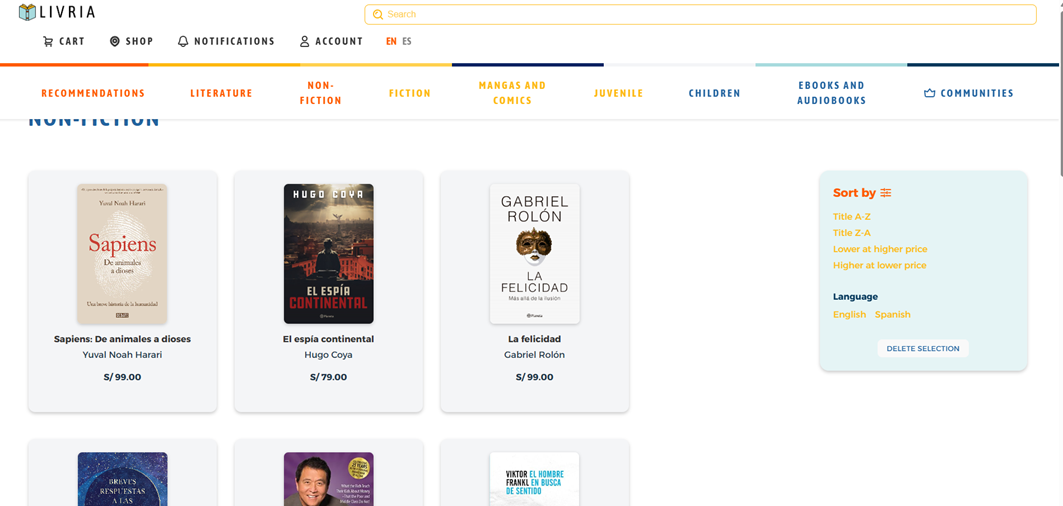Open the Breves respuestas book cover
The height and width of the screenshot is (506, 1063).
click(x=122, y=479)
